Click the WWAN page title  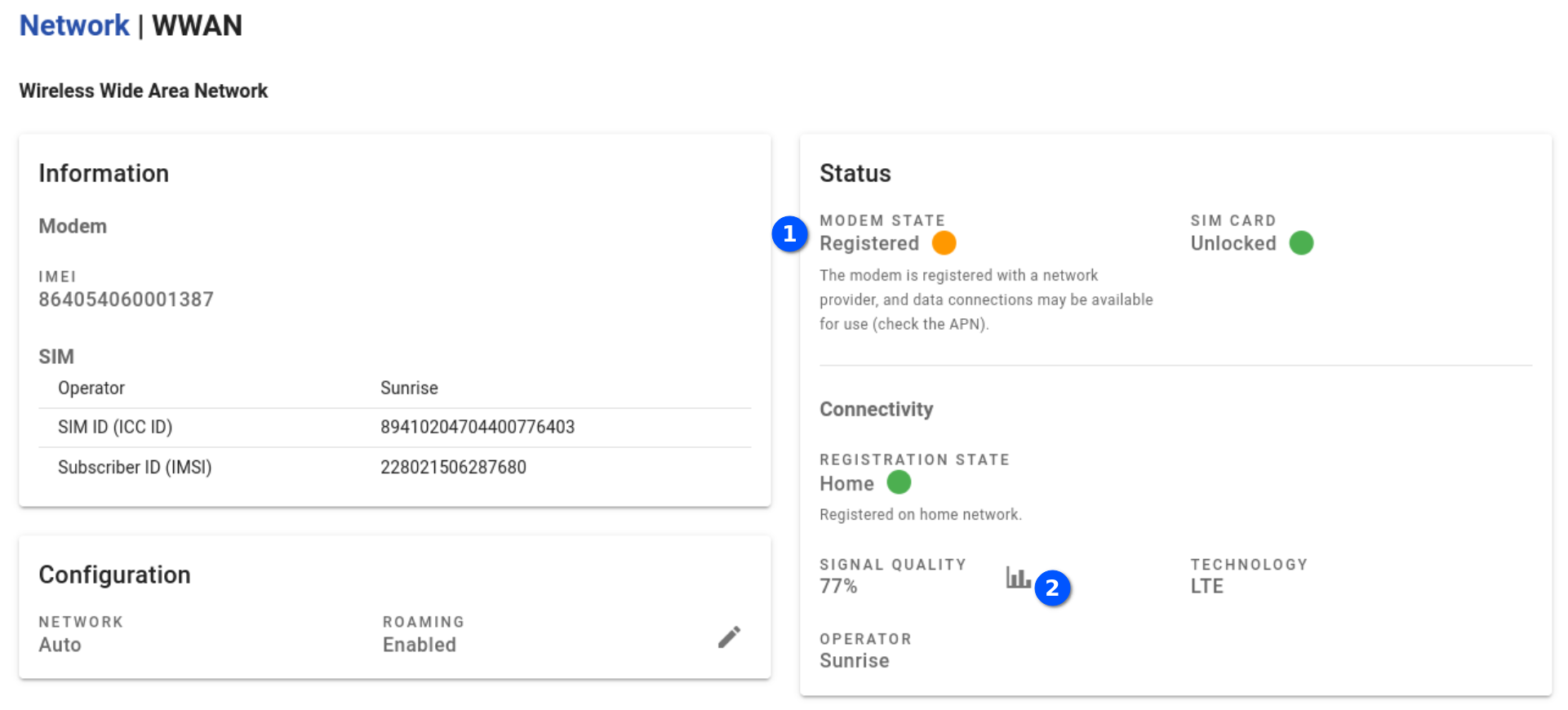click(197, 26)
